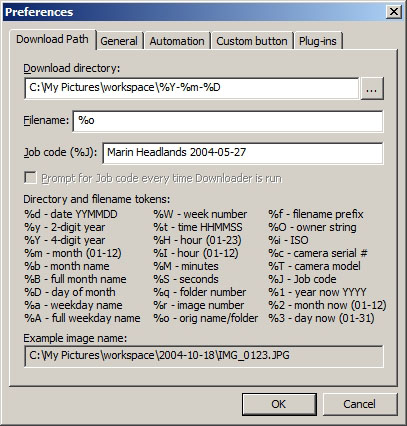The width and height of the screenshot is (407, 426).
Task: Click the %J - Job code token text
Action: [302, 279]
